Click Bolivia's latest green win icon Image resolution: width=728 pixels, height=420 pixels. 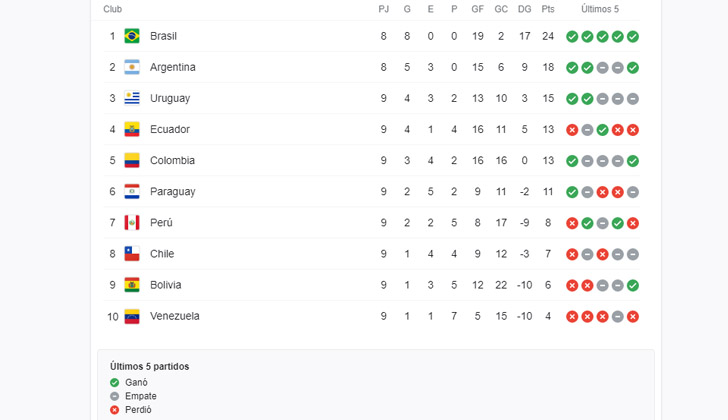click(x=633, y=285)
